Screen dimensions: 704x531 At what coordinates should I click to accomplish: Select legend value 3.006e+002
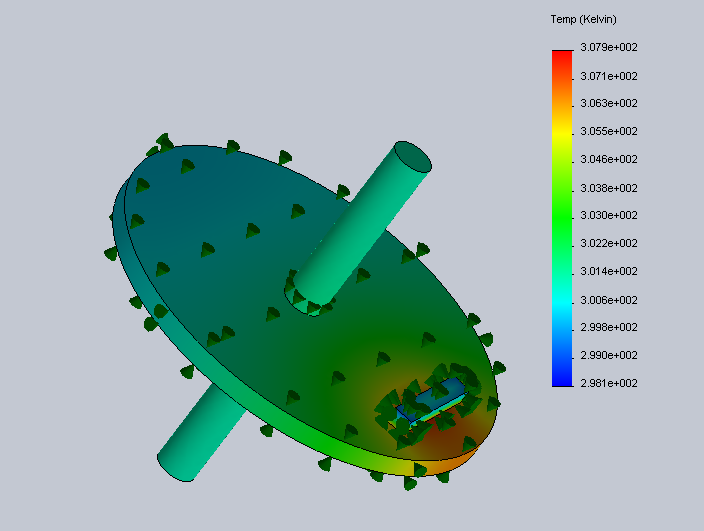609,300
